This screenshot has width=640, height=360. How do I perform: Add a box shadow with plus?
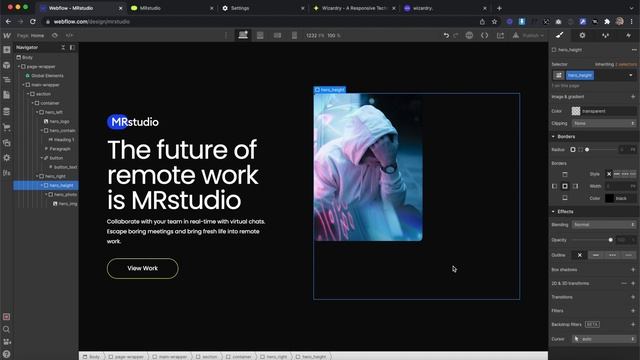(x=633, y=270)
